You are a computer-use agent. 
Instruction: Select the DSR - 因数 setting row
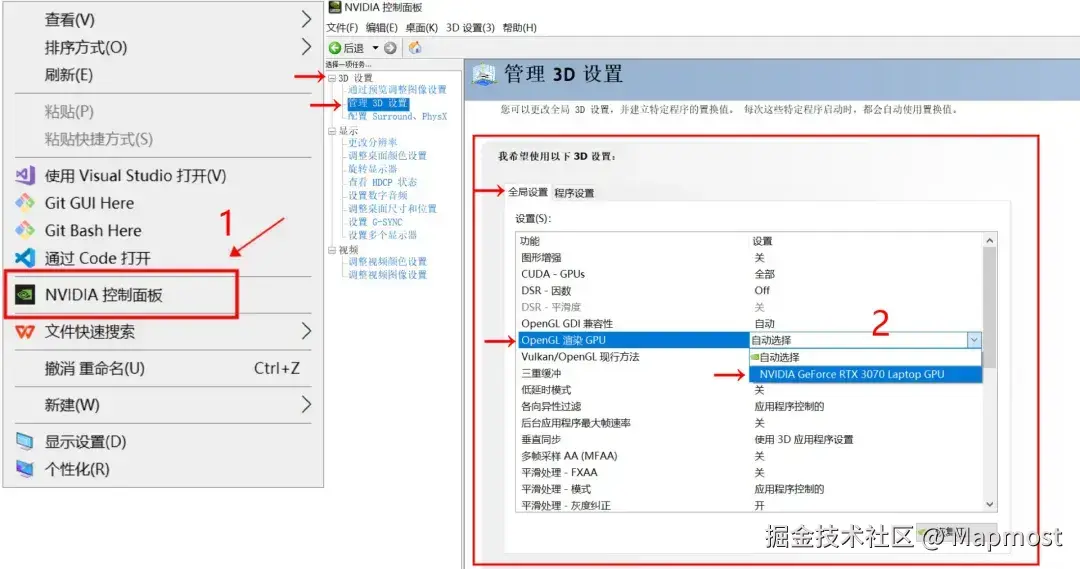pos(749,290)
